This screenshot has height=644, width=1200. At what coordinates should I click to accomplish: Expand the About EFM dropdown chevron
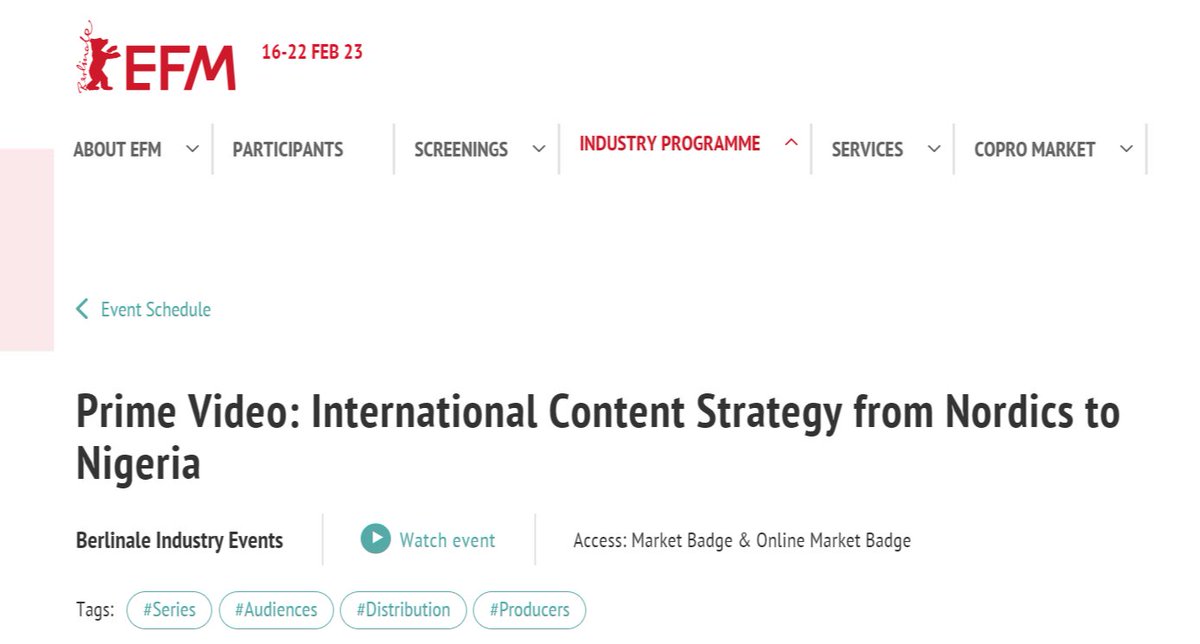[x=192, y=149]
